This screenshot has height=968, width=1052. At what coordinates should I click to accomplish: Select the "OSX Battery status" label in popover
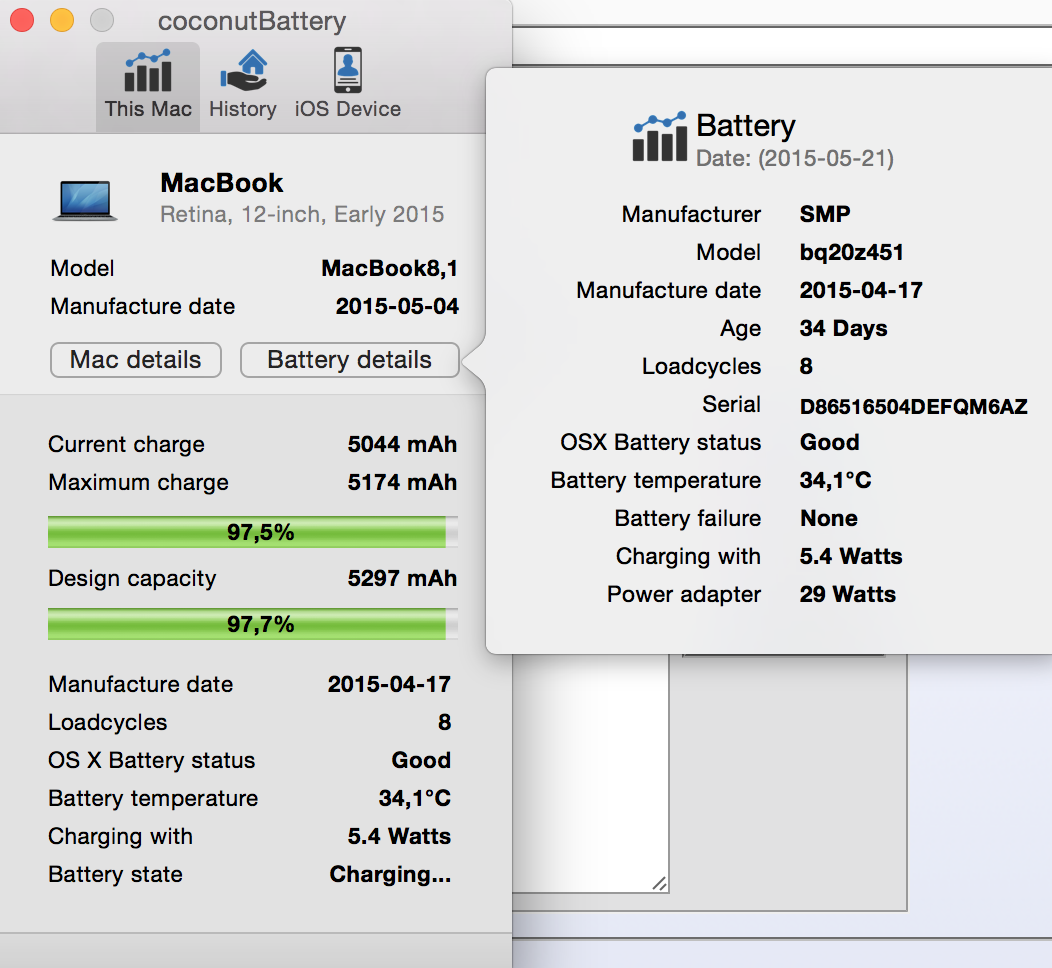pos(661,443)
